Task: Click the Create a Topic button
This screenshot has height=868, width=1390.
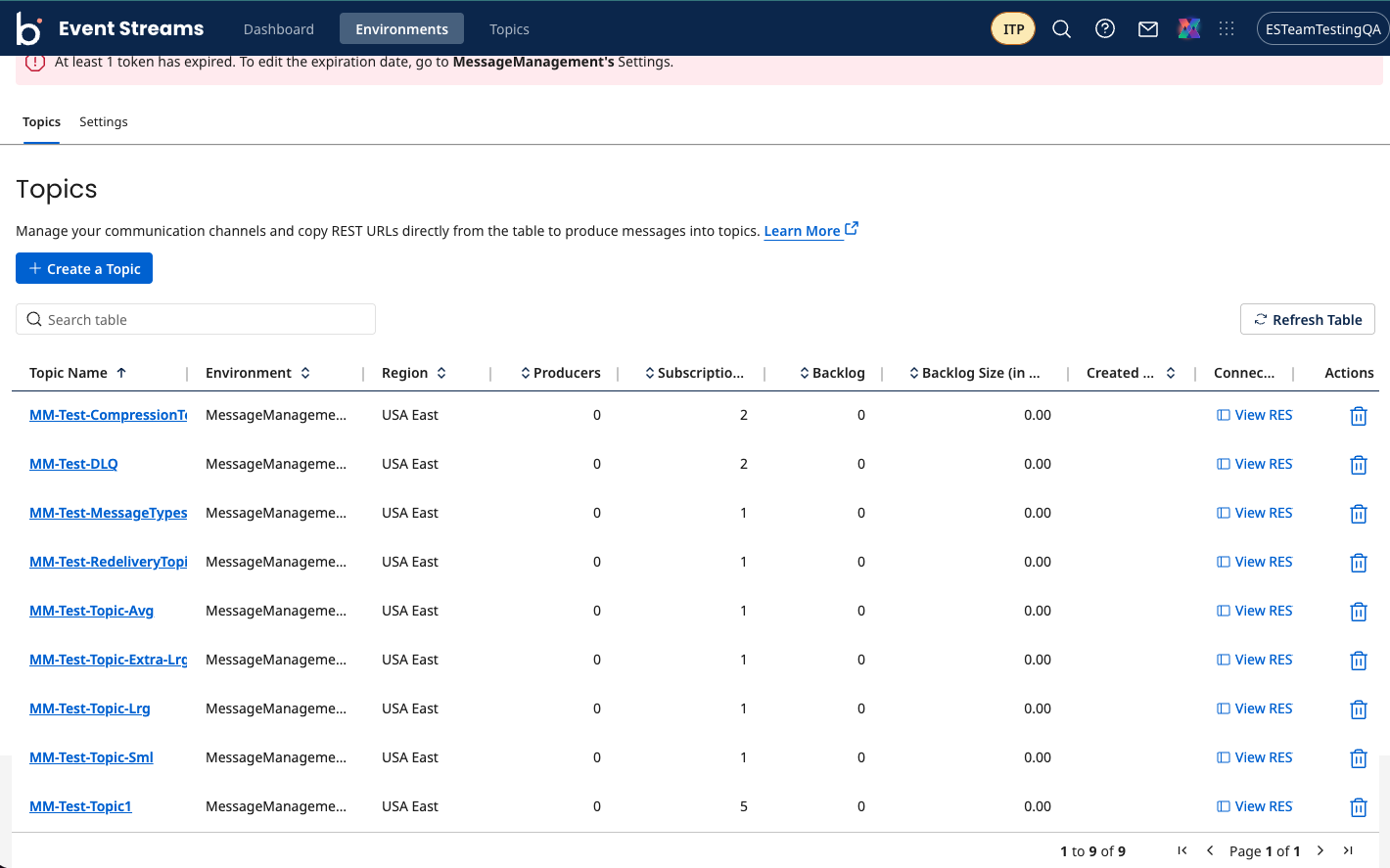Action: click(84, 269)
